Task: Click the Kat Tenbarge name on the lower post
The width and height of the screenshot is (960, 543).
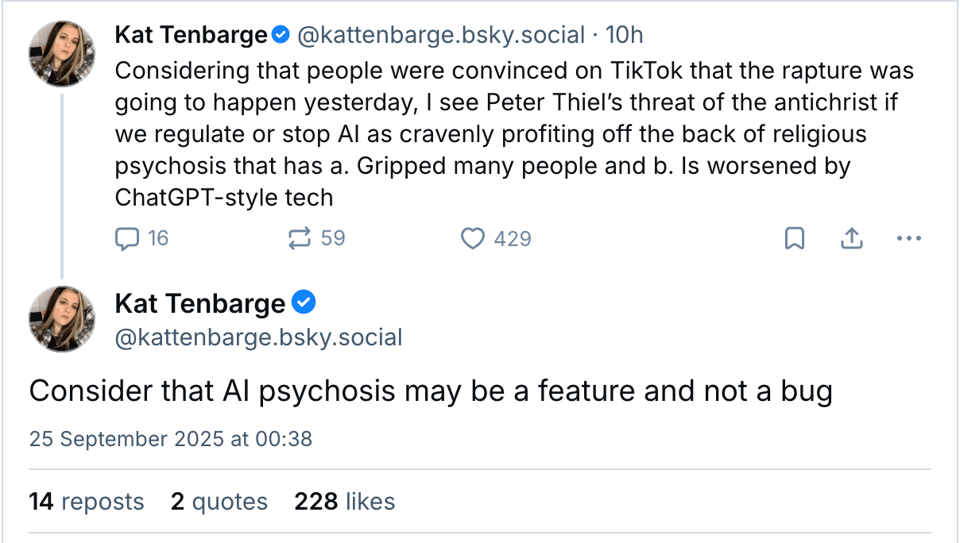Action: (x=201, y=302)
